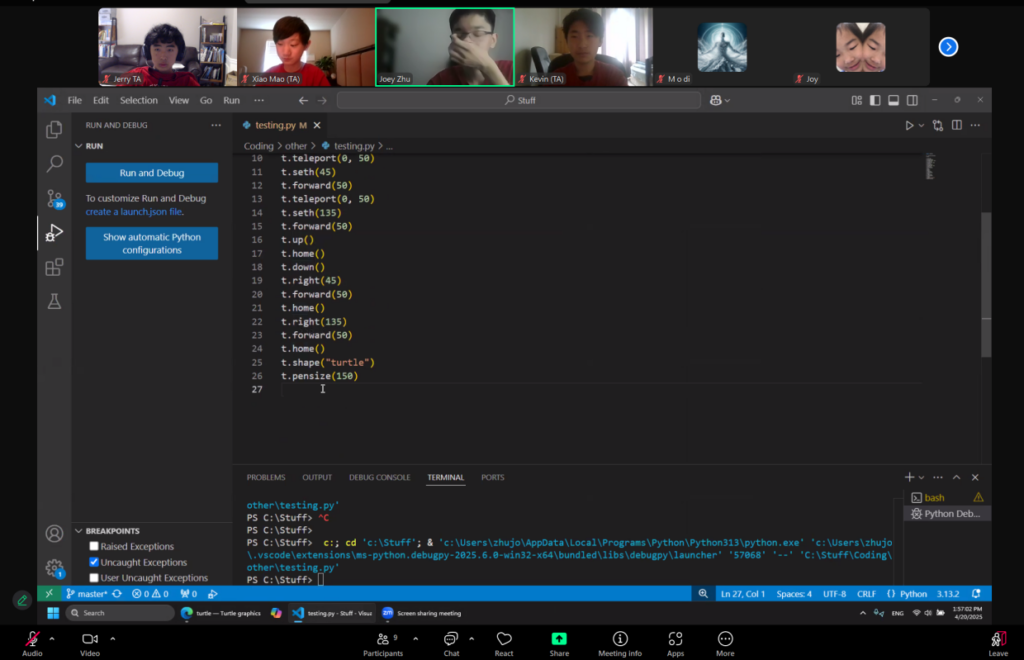Image resolution: width=1024 pixels, height=660 pixels.
Task: Toggle Uncaught Exceptions breakpoint checkbox
Action: [94, 561]
